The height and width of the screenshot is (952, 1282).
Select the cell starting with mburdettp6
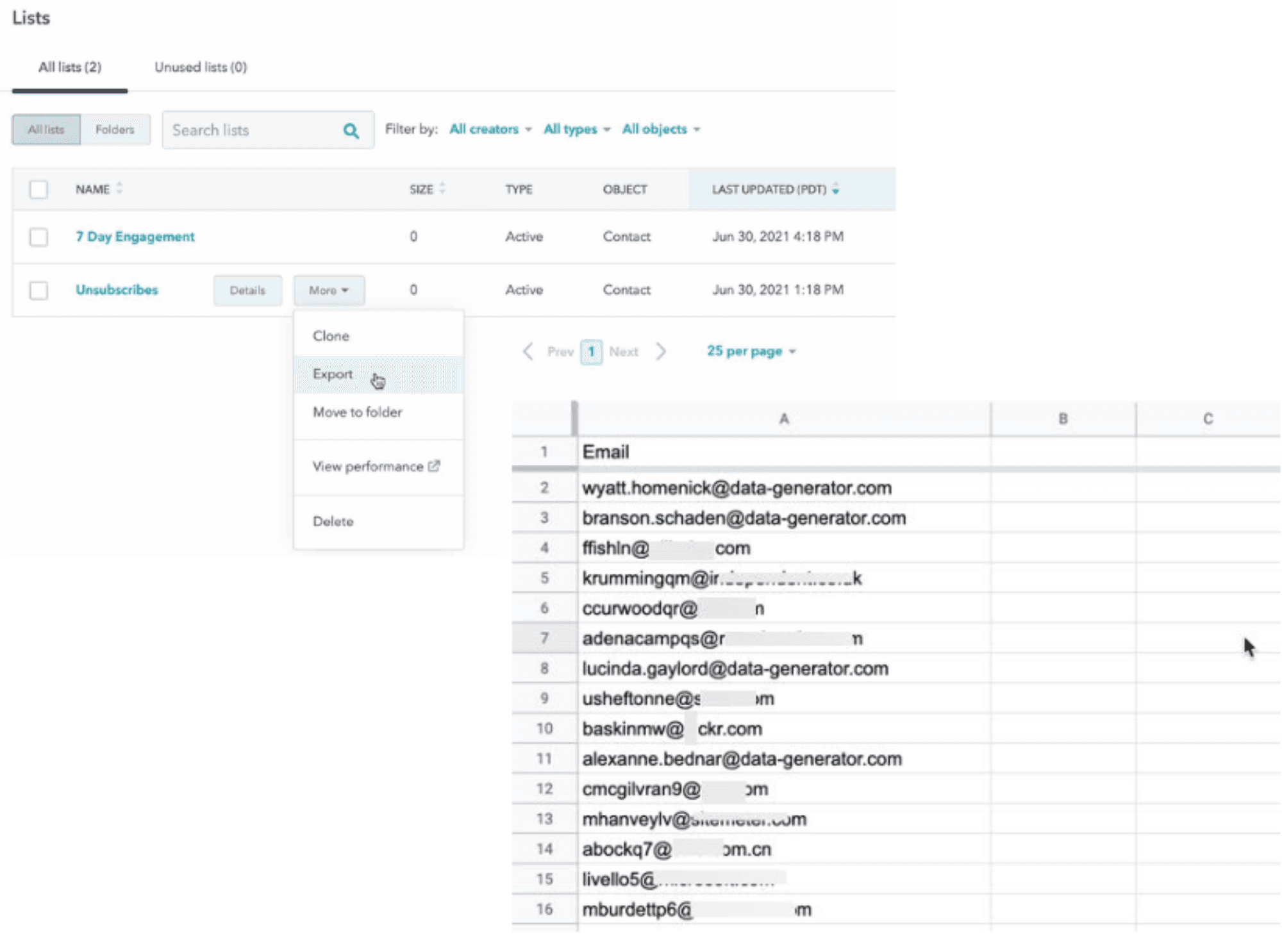784,910
